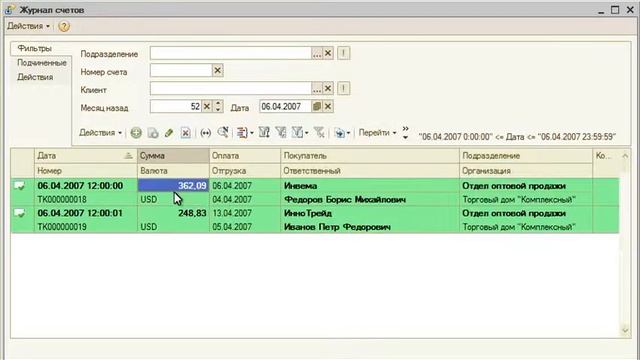
Task: Click the question mark help icon
Action: (64, 26)
